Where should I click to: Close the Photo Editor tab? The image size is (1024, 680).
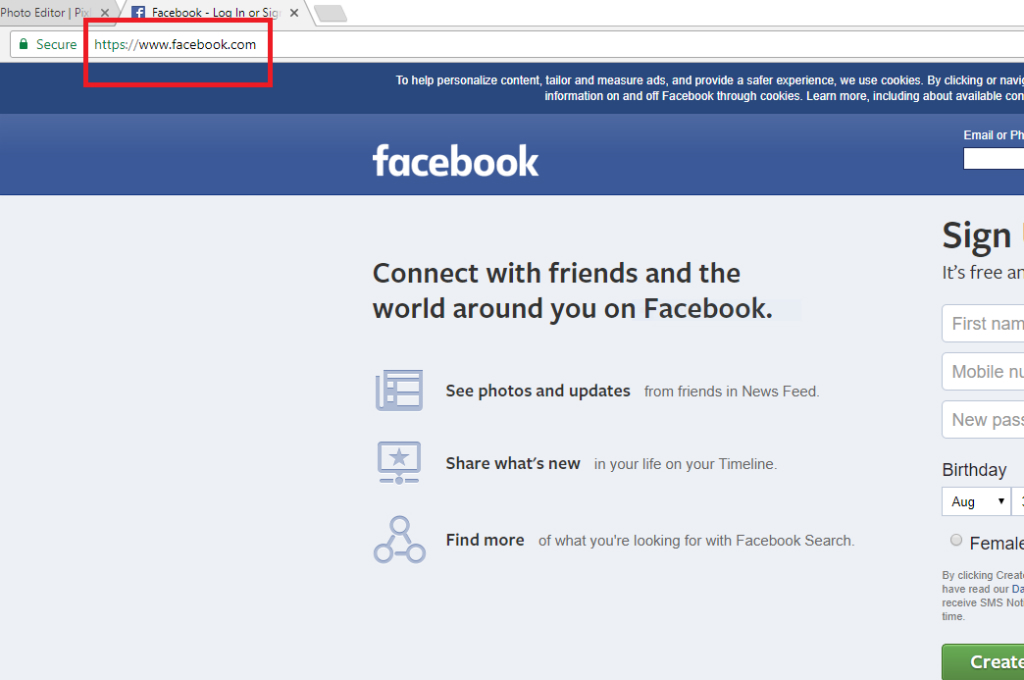pos(105,13)
